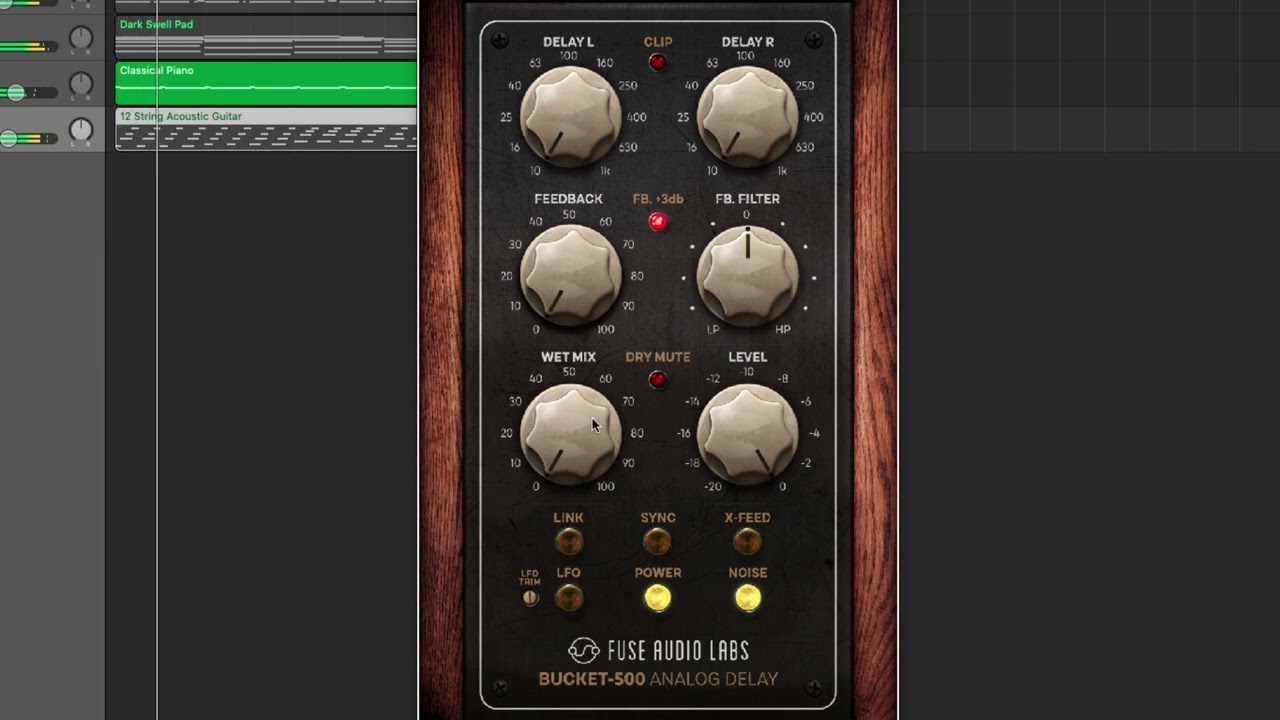Click the -20 mark on LEVEL scale
Image resolution: width=1280 pixels, height=720 pixels.
[712, 487]
